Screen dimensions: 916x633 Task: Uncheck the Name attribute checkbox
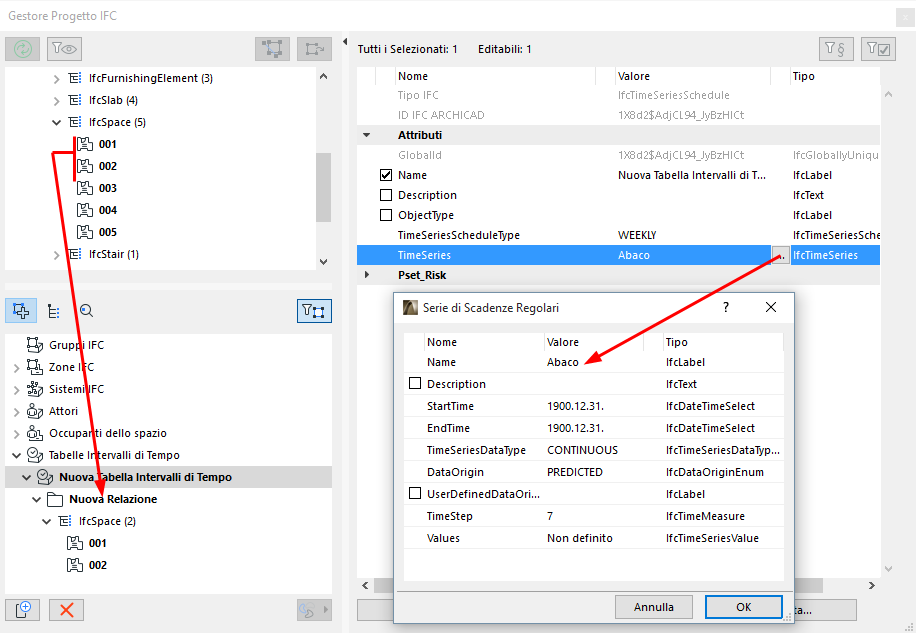pos(386,175)
